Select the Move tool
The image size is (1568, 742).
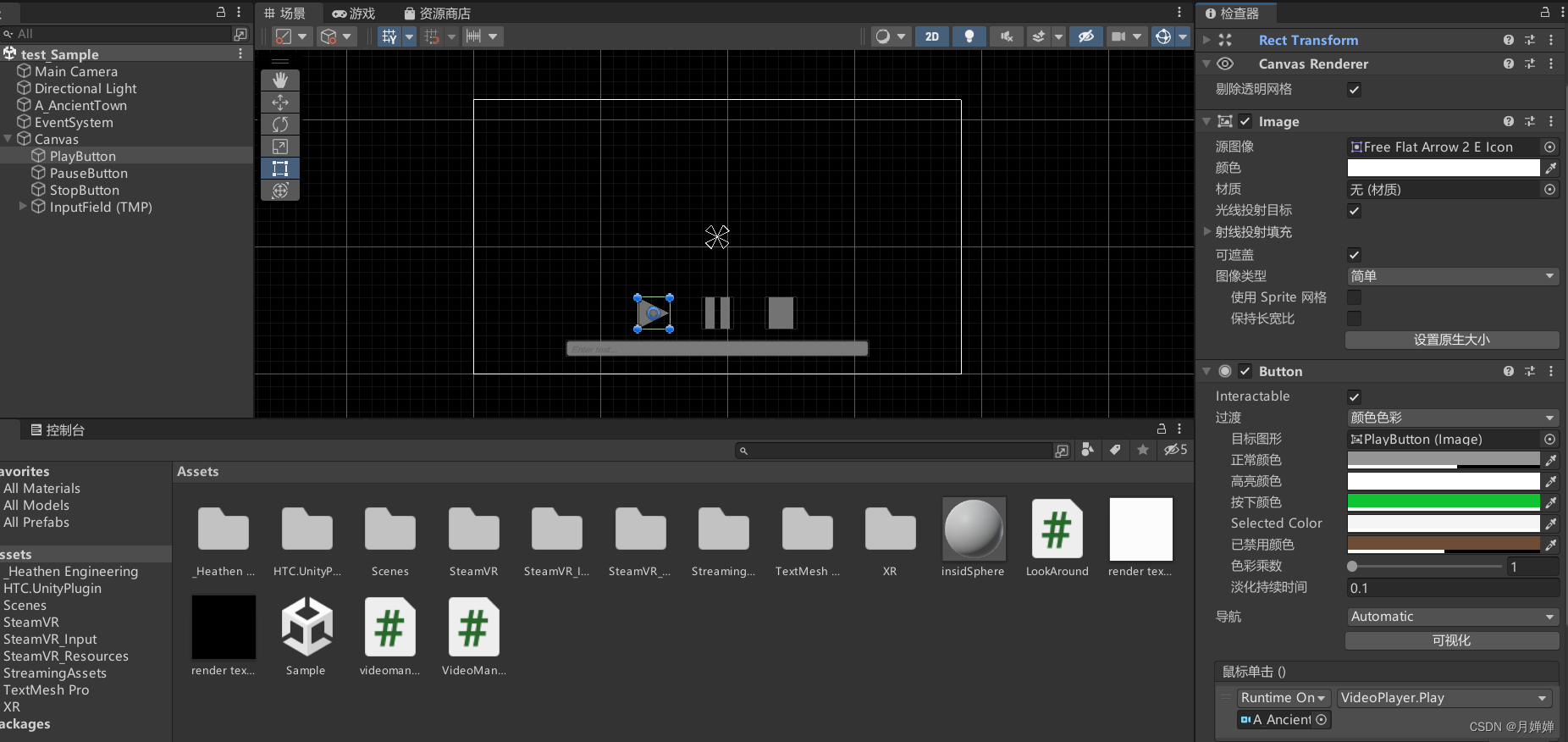(280, 102)
